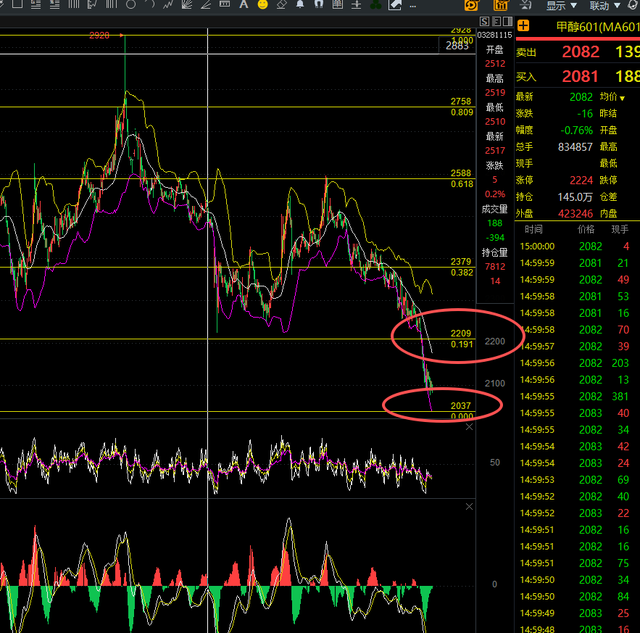Open the 联动 dropdown menu
The height and width of the screenshot is (633, 640).
pos(605,5)
